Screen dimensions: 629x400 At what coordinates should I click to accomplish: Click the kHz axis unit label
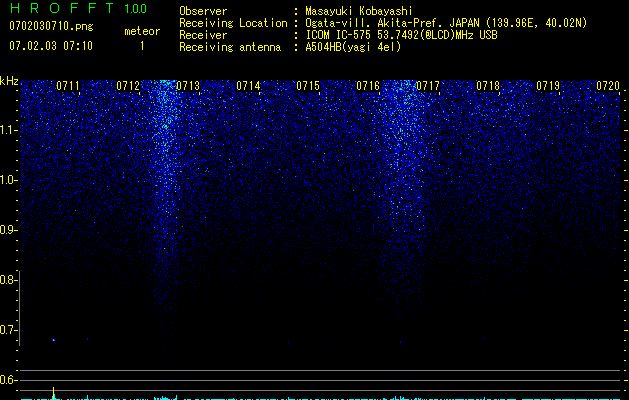[x=9, y=81]
